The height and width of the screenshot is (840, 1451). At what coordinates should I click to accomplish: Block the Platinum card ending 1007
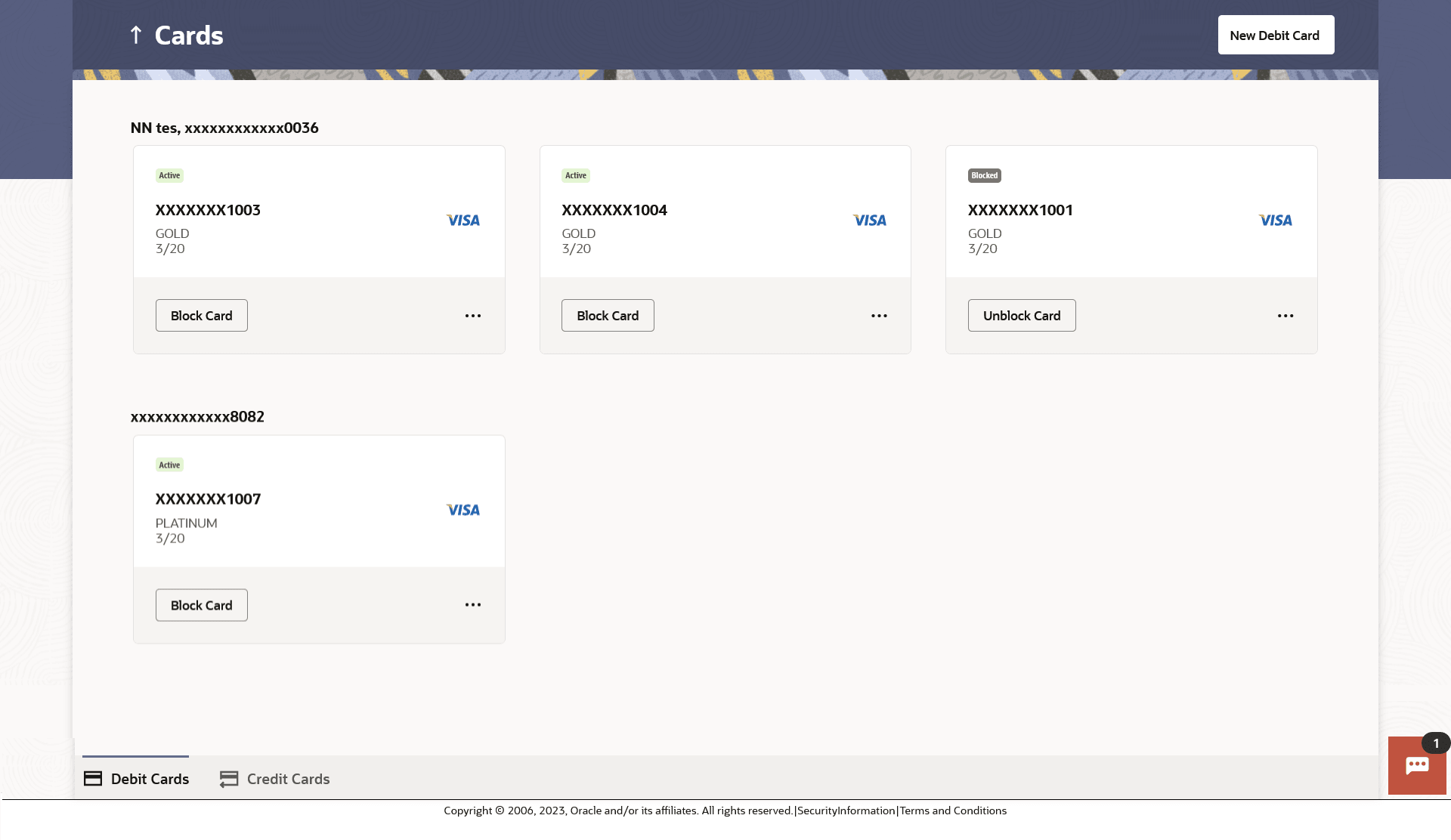(x=202, y=605)
